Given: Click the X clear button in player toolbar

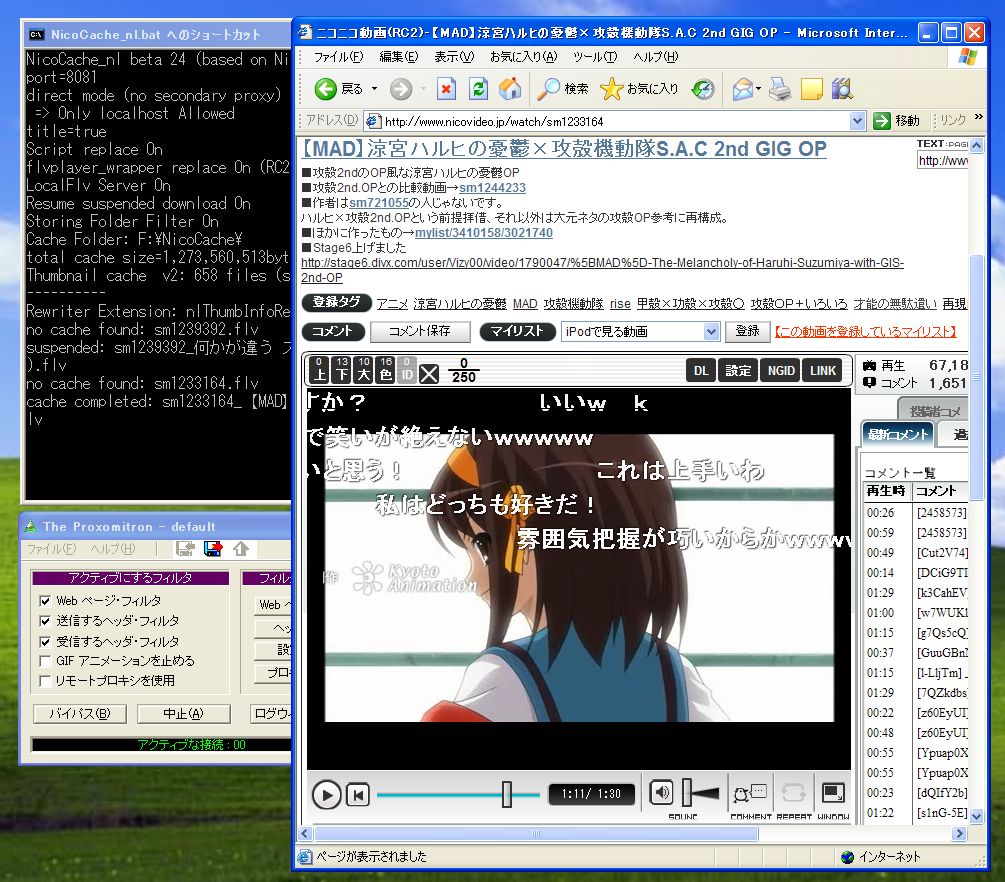Looking at the screenshot, I should pyautogui.click(x=429, y=374).
